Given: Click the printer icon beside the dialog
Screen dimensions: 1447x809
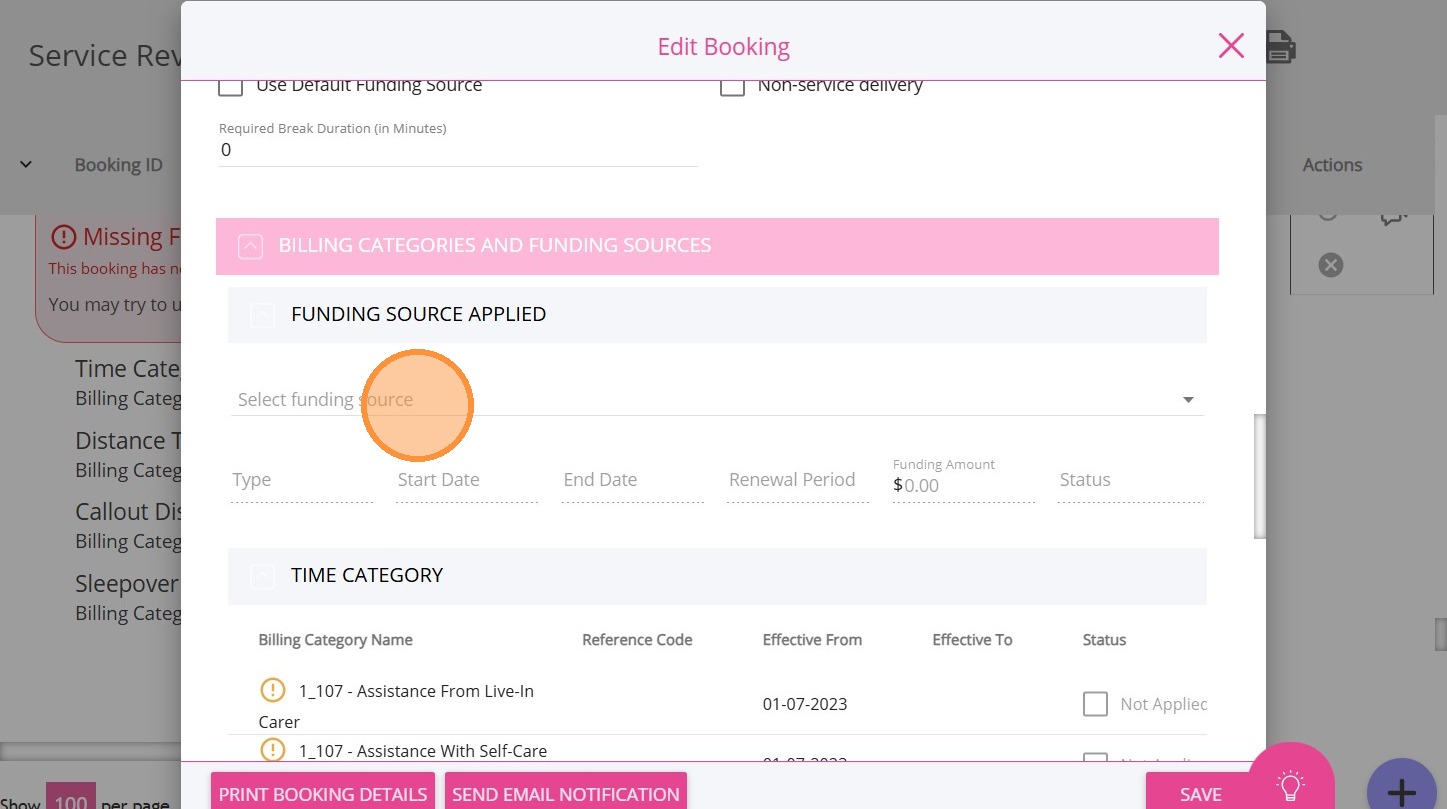Looking at the screenshot, I should point(1281,47).
